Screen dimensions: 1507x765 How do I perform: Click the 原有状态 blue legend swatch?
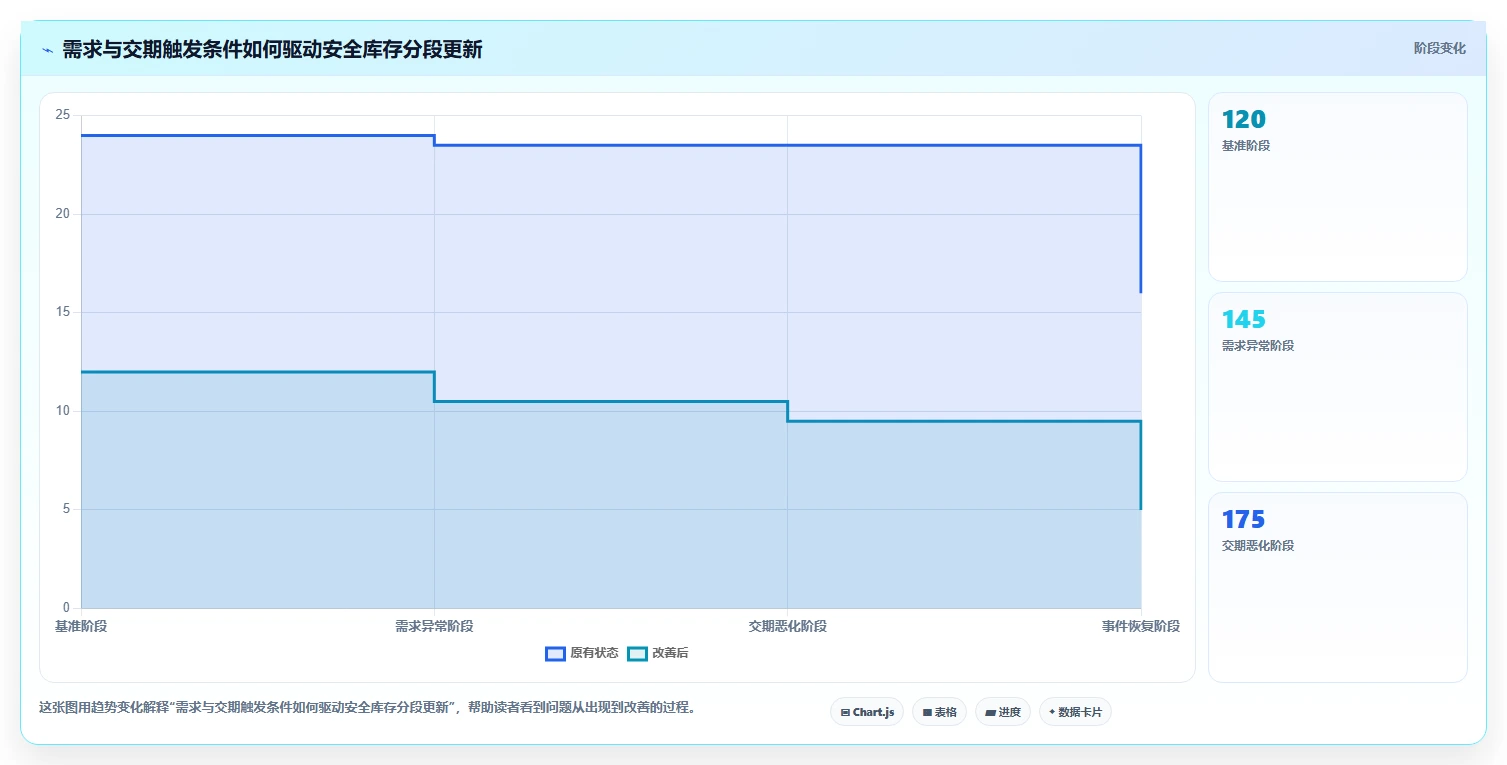tap(555, 654)
